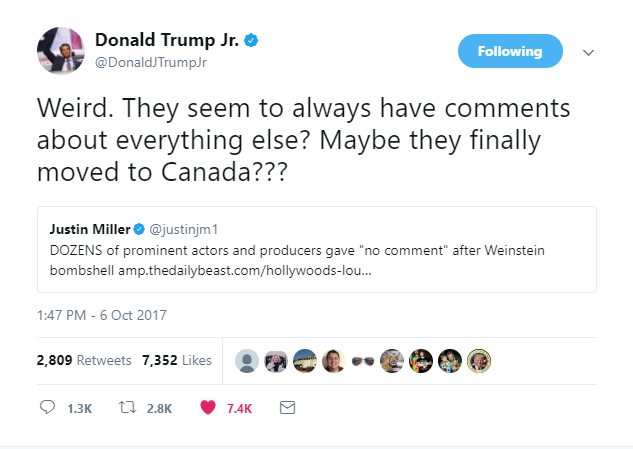633x449 pixels.
Task: Click the first liker avatar with gray silhouette
Action: point(246,361)
